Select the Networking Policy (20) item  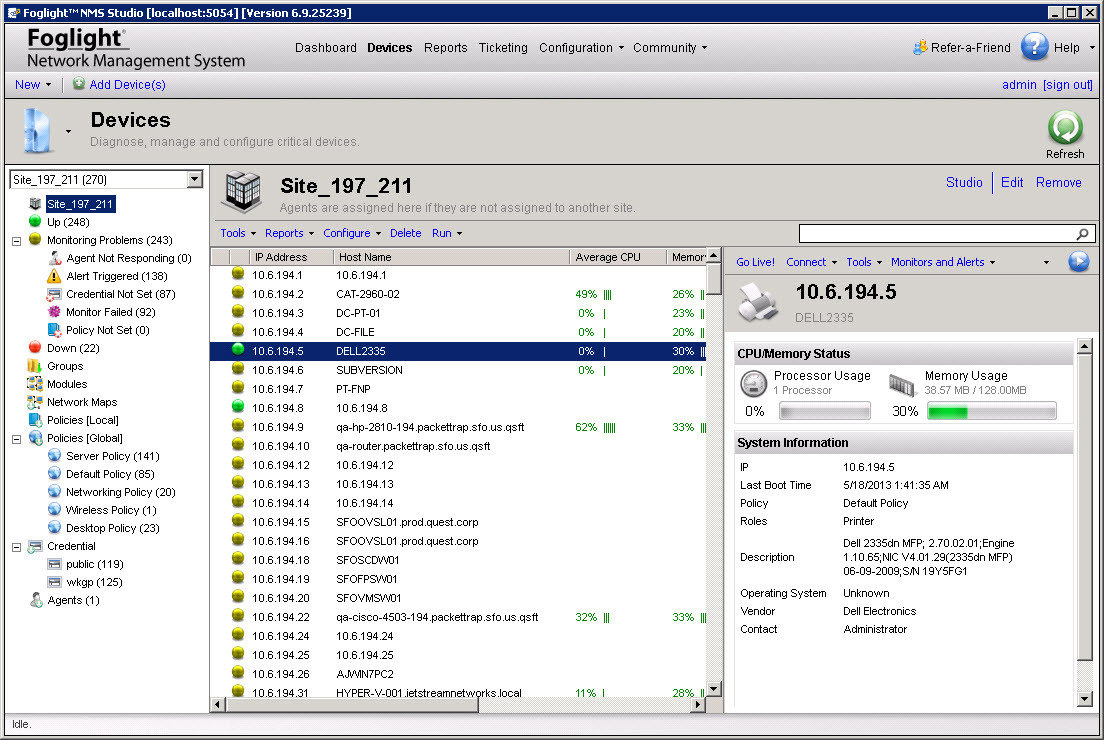(120, 492)
